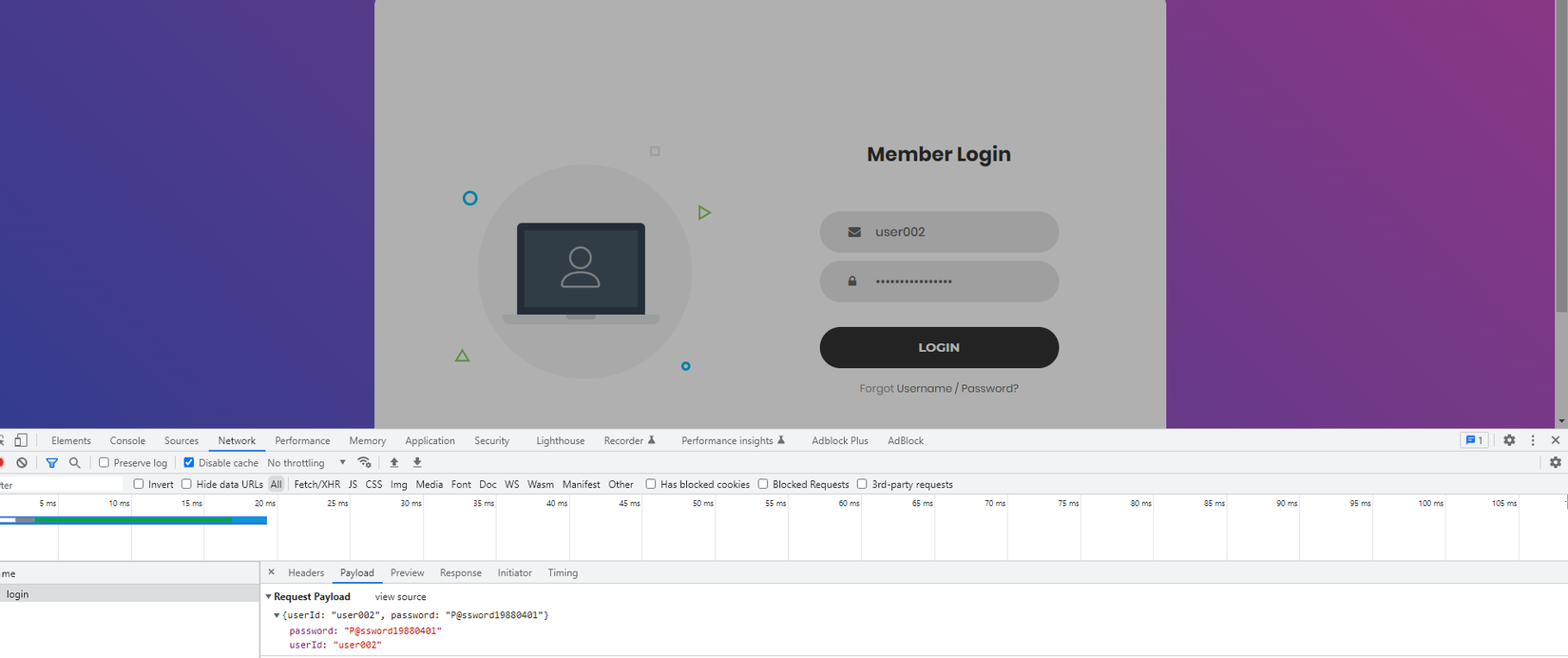Enable Preserve log checkbox
This screenshot has height=658, width=1568.
[x=105, y=463]
